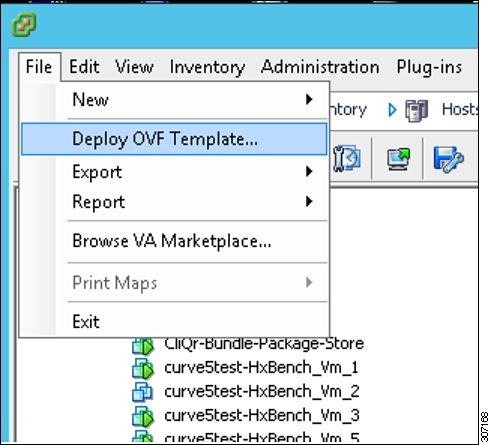The image size is (491, 445).
Task: Click the curve5test-HxBench_Vm_3 VM icon
Action: tap(143, 416)
